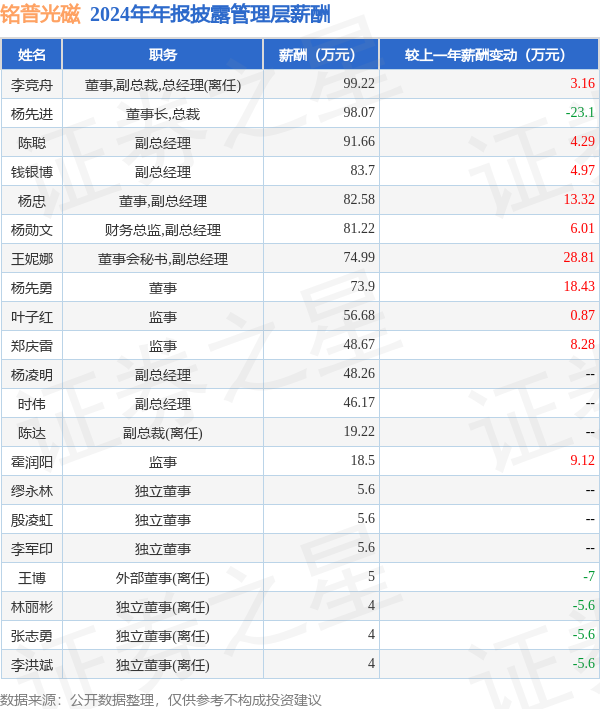600x709 pixels.
Task: Click the change value 18.43
Action: (x=579, y=286)
